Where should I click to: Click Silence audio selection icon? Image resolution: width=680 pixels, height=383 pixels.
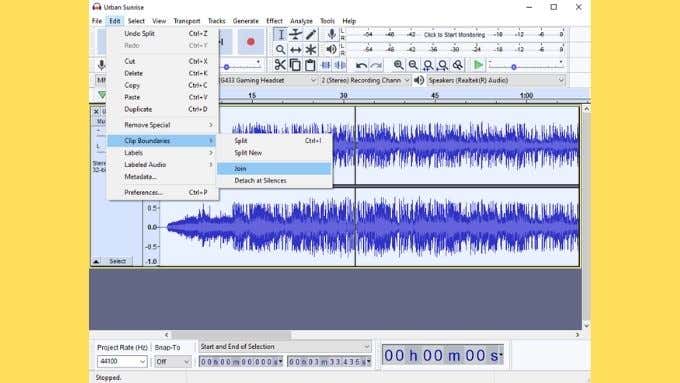(340, 65)
